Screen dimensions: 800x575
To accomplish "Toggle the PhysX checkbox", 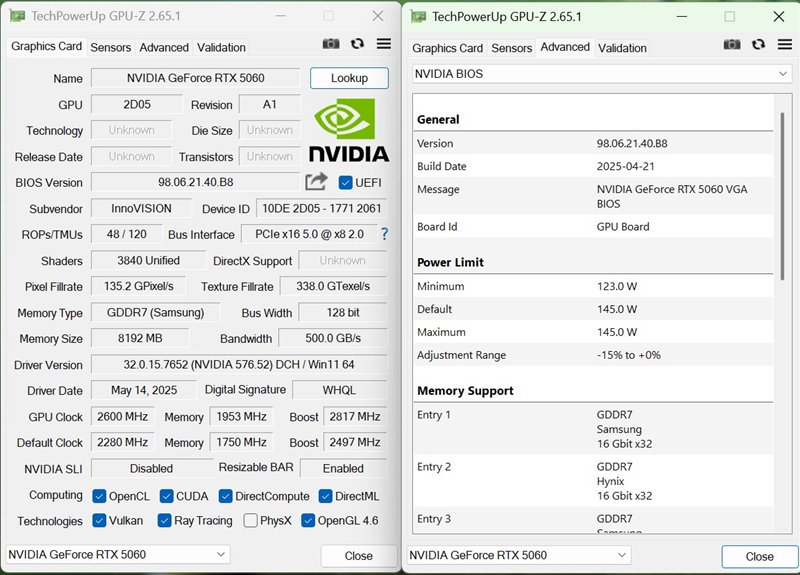I will pos(250,520).
